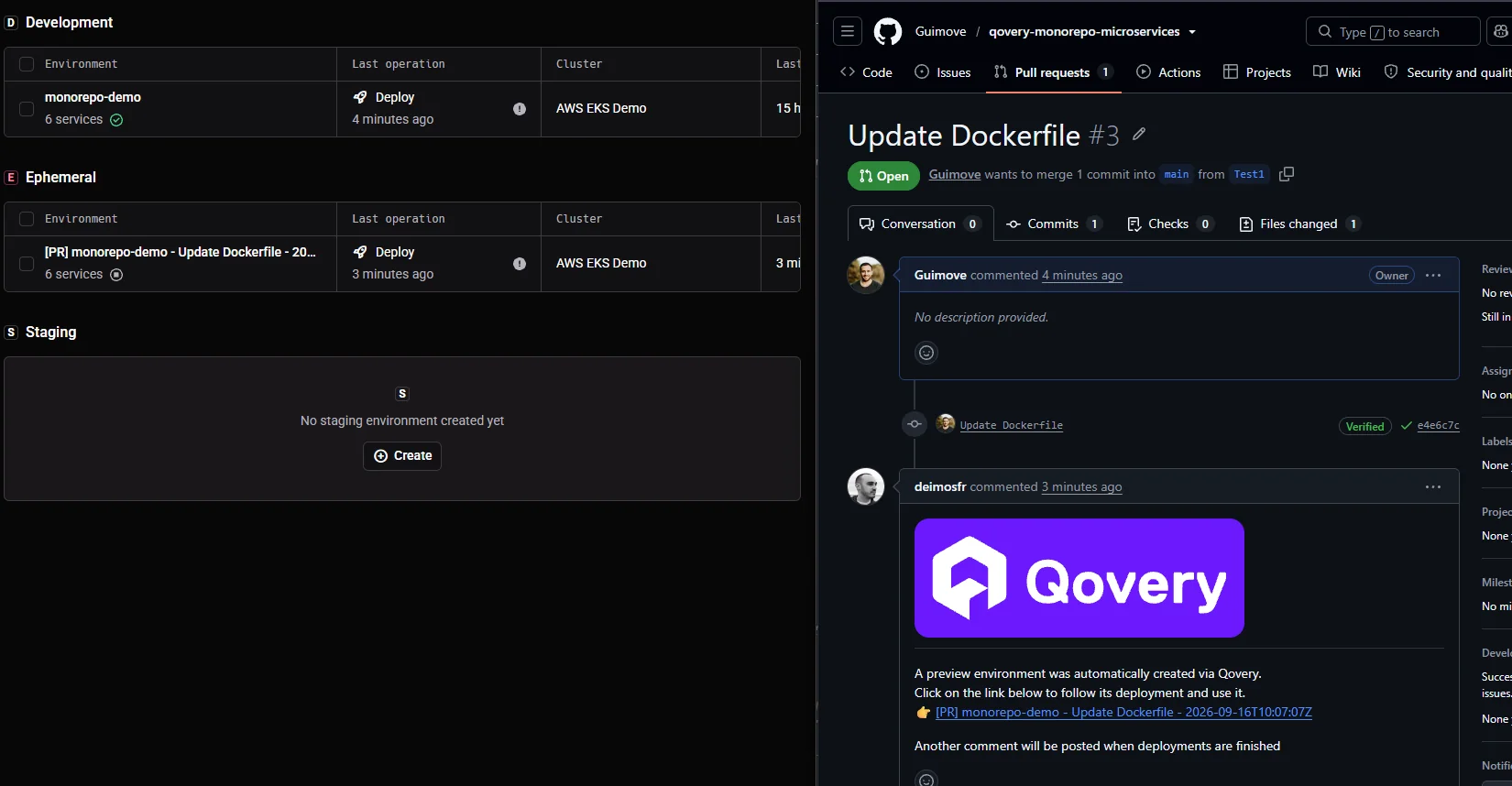The image size is (1512, 786).
Task: Click the Owner badge on first comment
Action: click(x=1391, y=275)
